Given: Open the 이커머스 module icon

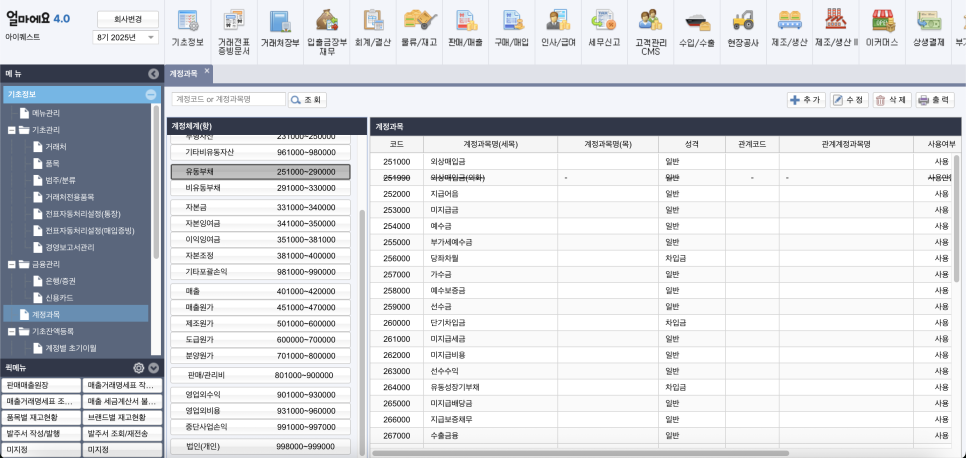Looking at the screenshot, I should click(882, 29).
